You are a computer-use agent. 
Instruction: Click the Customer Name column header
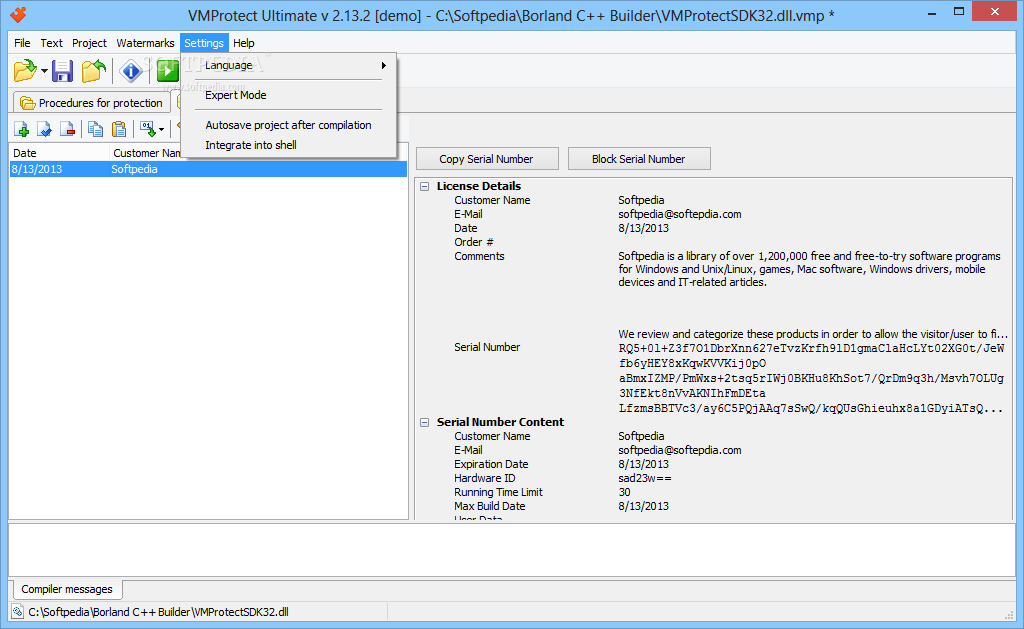pyautogui.click(x=145, y=153)
